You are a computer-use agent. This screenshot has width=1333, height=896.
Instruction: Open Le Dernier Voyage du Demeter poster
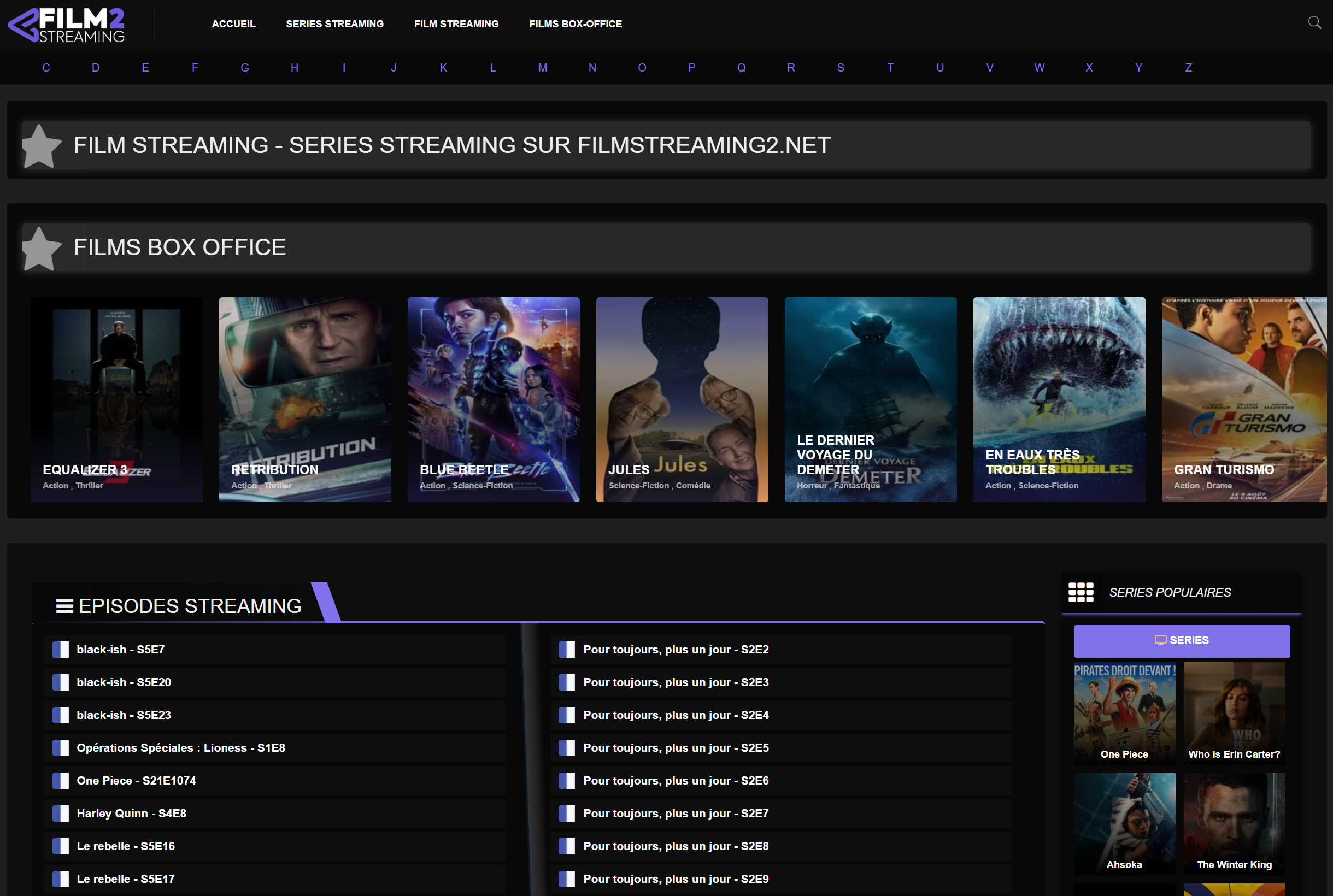(x=871, y=399)
